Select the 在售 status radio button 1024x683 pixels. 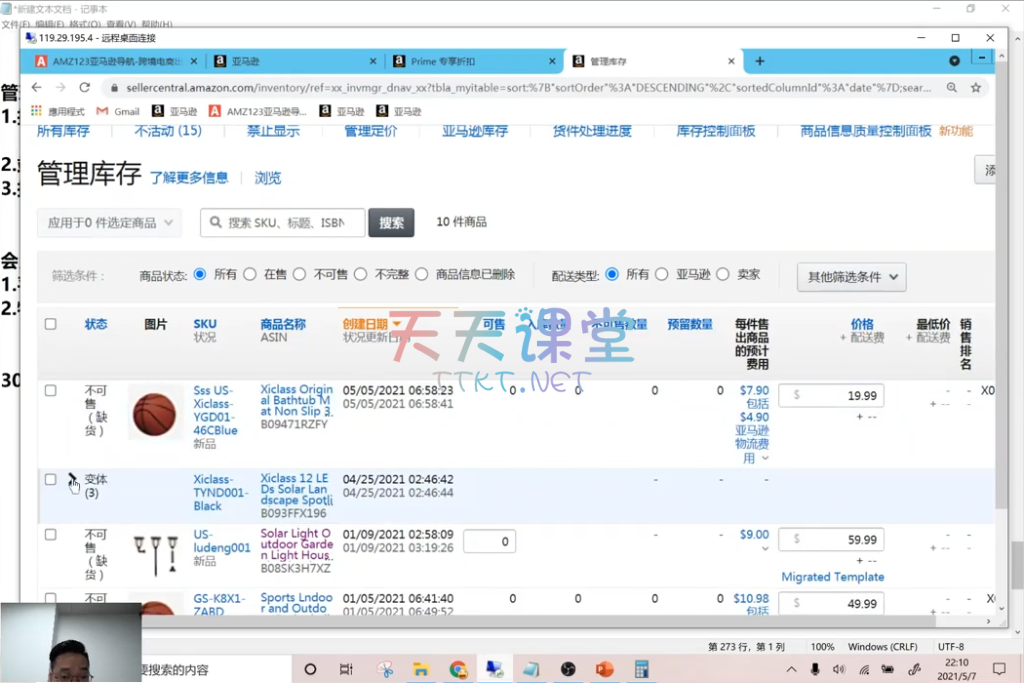tap(250, 274)
